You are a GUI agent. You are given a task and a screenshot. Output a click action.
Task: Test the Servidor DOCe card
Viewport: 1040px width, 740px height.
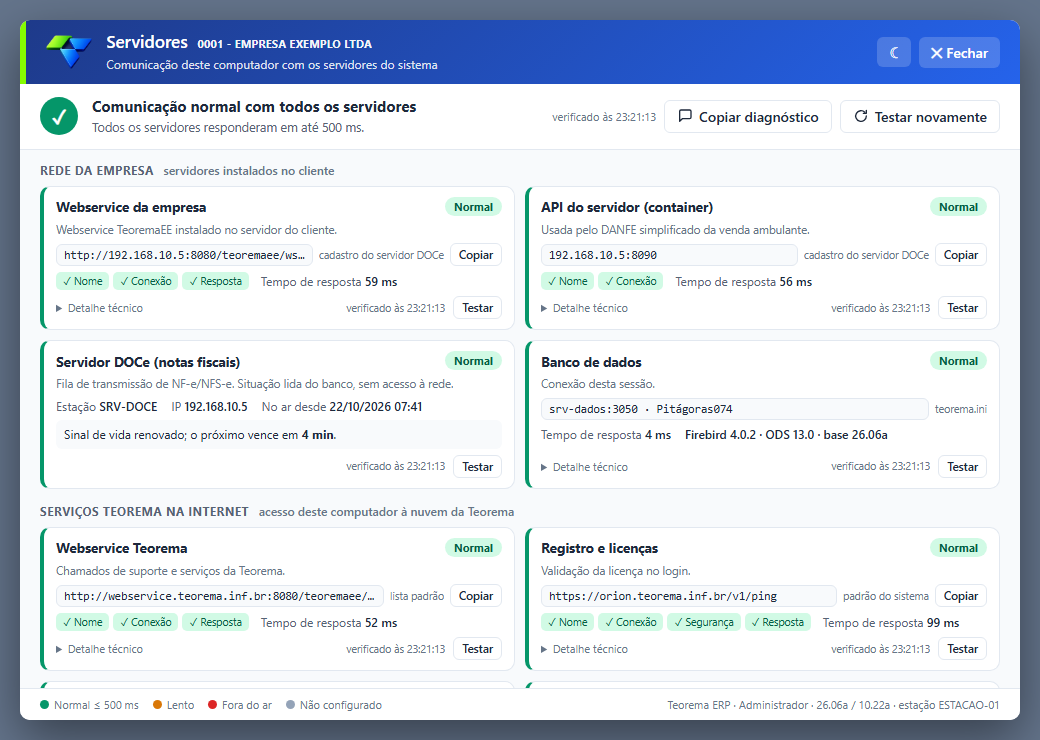pyautogui.click(x=478, y=466)
